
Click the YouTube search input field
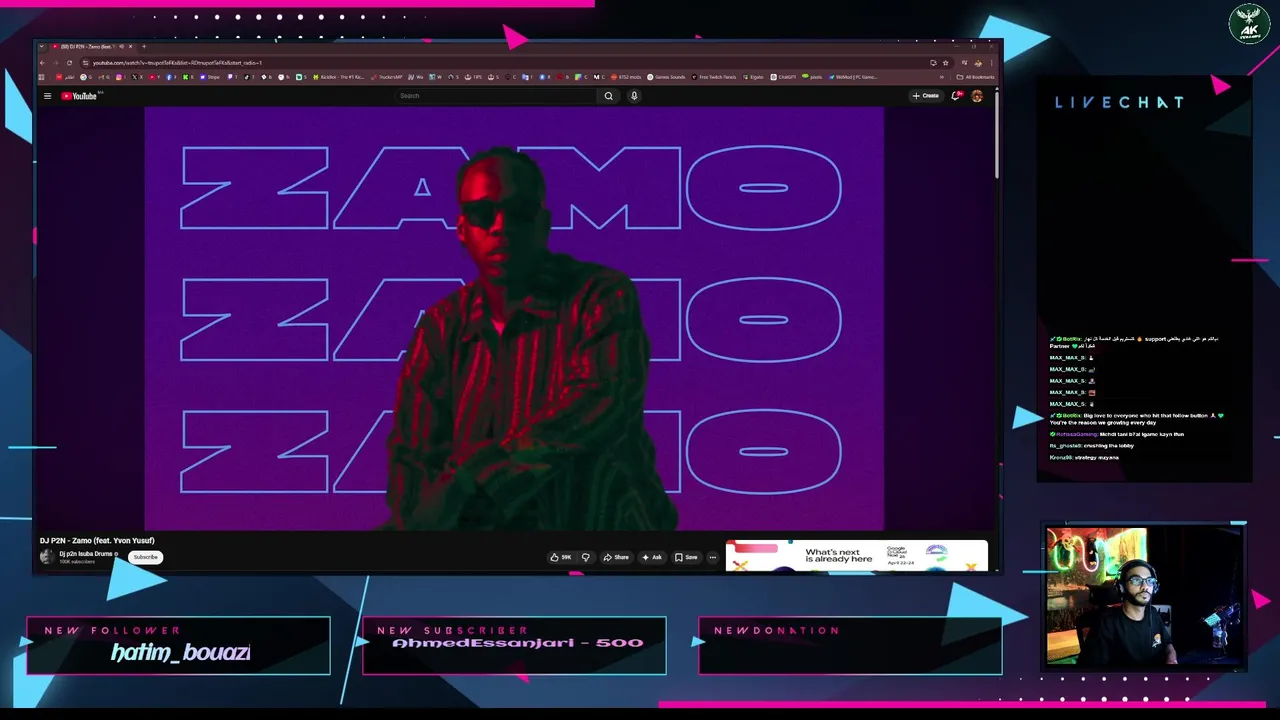pyautogui.click(x=495, y=96)
